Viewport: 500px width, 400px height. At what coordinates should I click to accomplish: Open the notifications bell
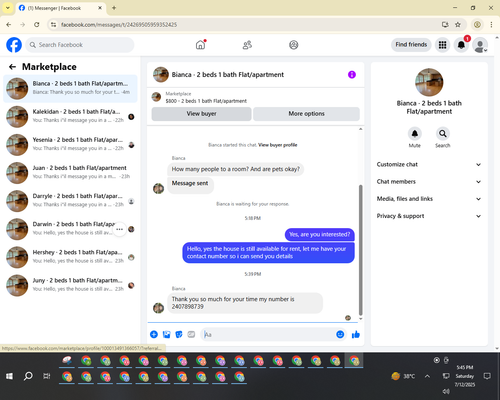click(461, 45)
